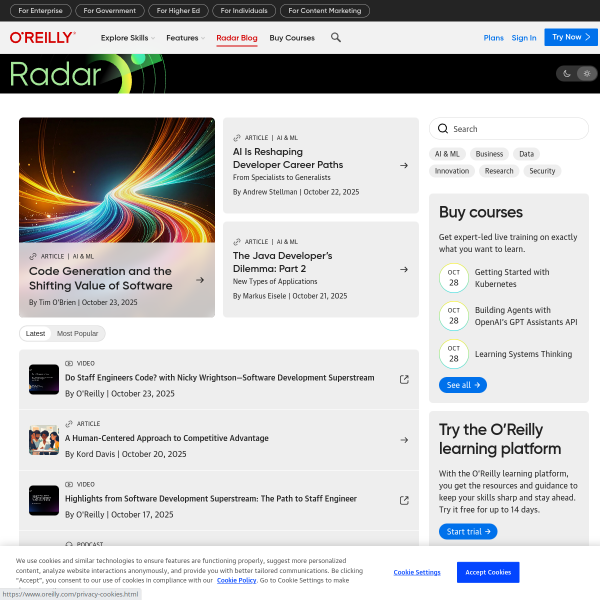Open the header search magnifier icon
600x600 pixels.
click(336, 38)
